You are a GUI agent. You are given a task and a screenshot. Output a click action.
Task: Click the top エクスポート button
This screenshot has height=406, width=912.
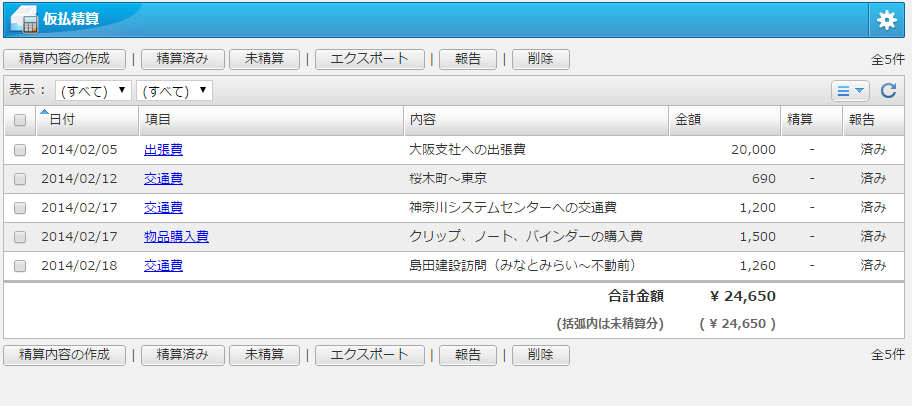point(369,59)
